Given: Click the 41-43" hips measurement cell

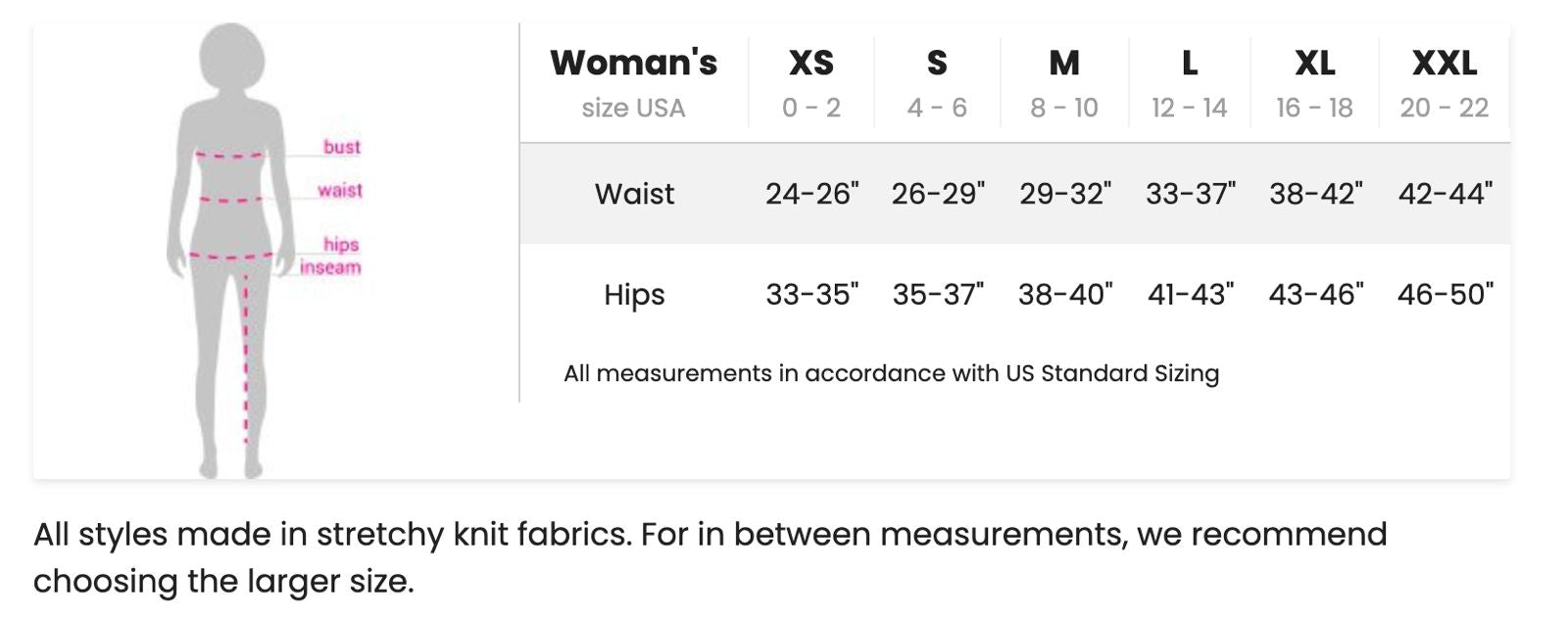Looking at the screenshot, I should coord(1190,294).
